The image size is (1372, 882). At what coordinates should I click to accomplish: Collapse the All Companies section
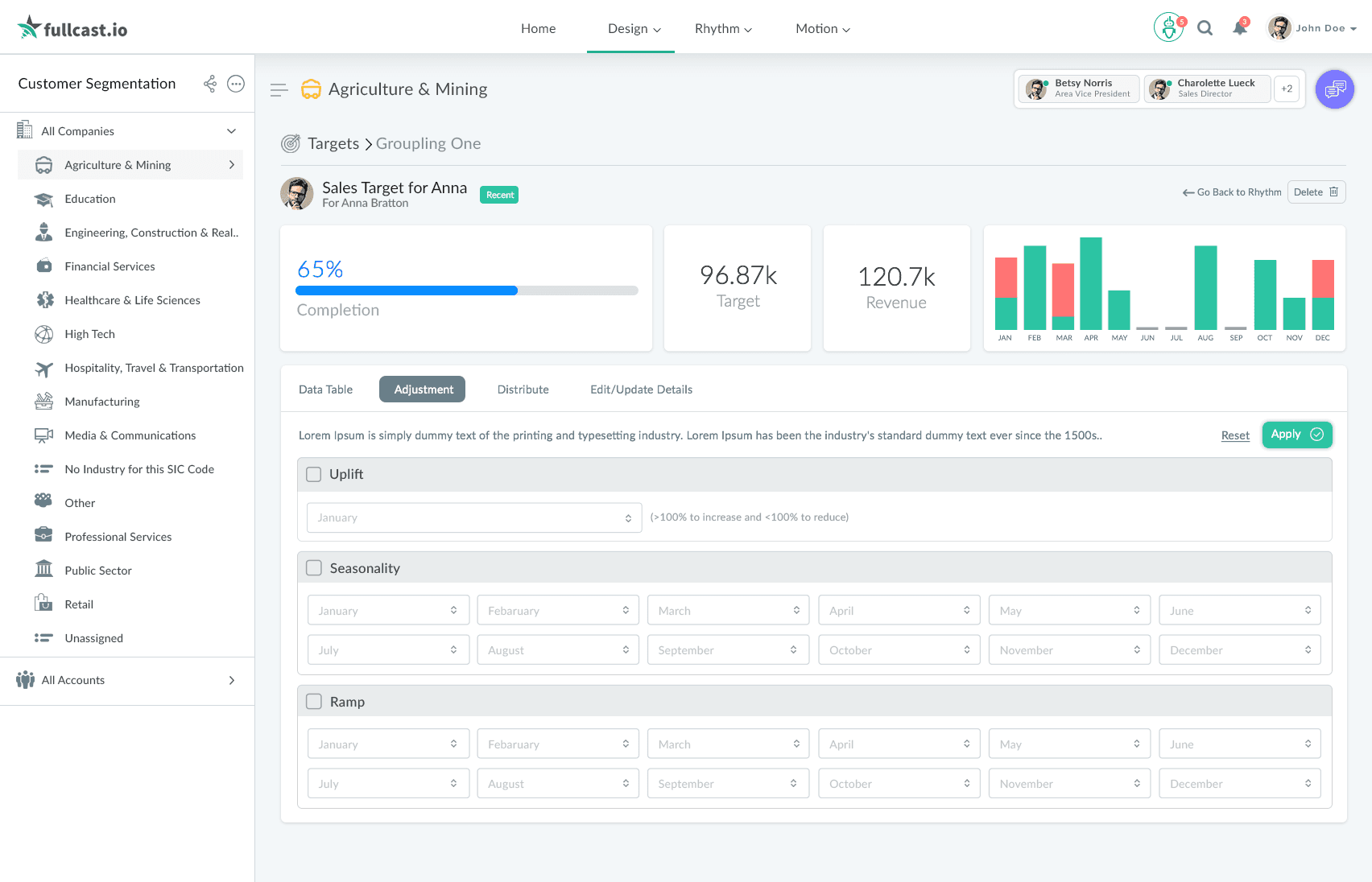coord(232,130)
